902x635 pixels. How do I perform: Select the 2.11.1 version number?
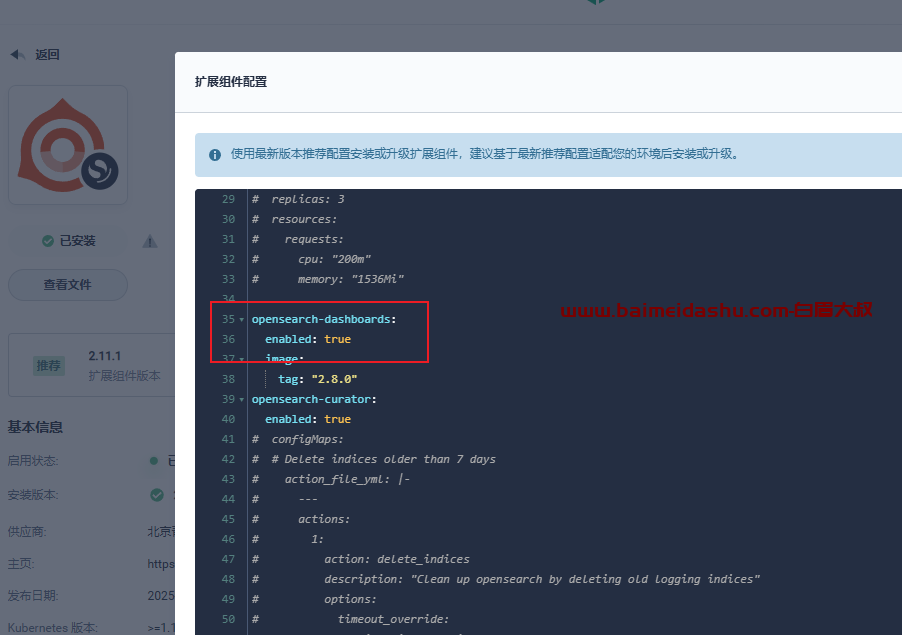click(x=105, y=356)
